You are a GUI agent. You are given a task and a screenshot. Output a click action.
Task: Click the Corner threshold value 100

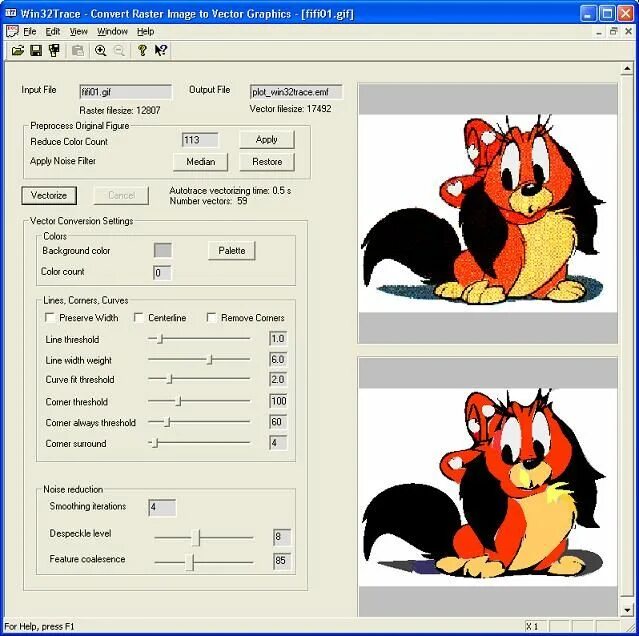pyautogui.click(x=278, y=401)
